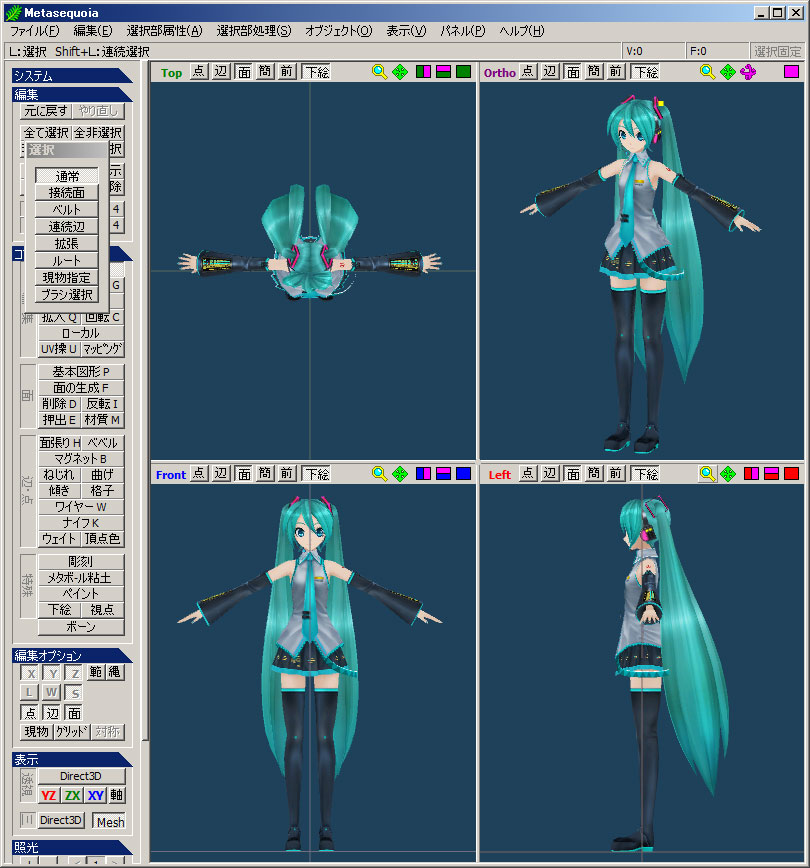Viewport: 810px width, 868px height.
Task: Click the solid magenta swatch in Ortho viewport header
Action: (x=791, y=72)
